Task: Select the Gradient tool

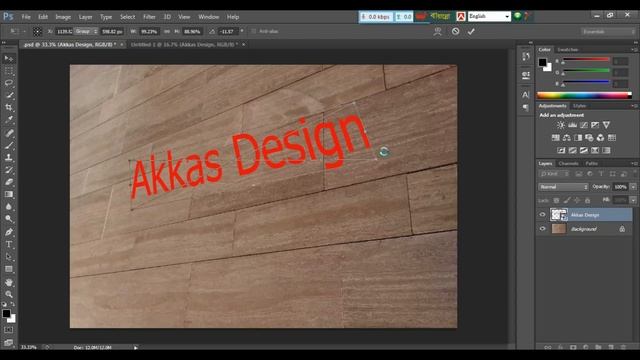Action: (x=9, y=194)
